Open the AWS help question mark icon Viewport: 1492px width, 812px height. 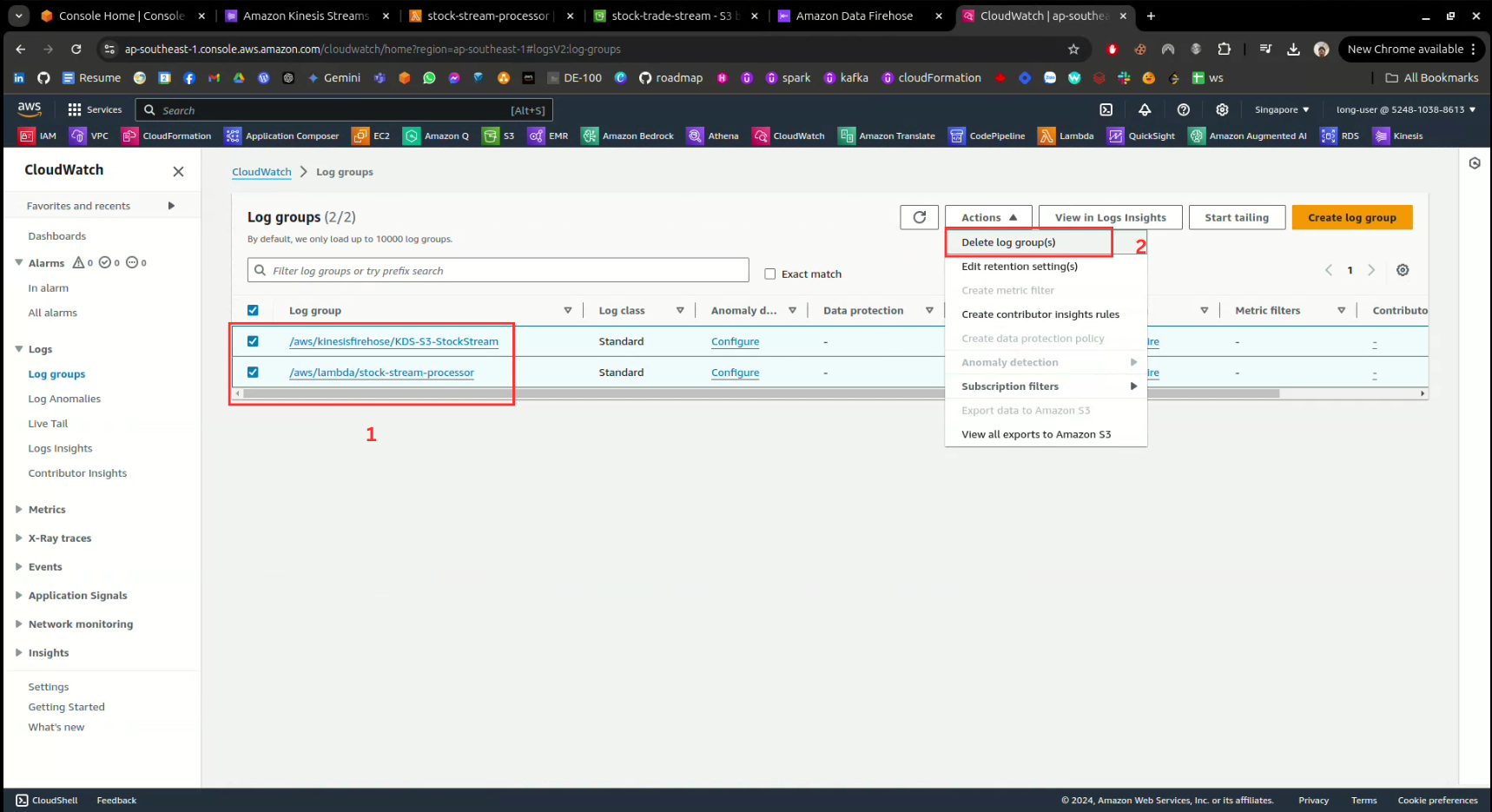pyautogui.click(x=1183, y=109)
